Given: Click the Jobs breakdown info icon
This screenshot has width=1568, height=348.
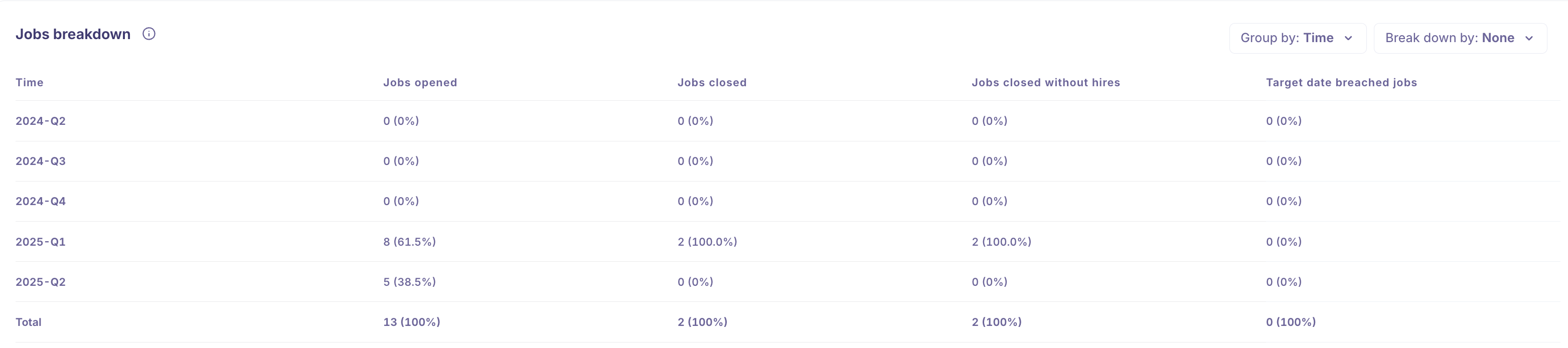Looking at the screenshot, I should coord(148,34).
